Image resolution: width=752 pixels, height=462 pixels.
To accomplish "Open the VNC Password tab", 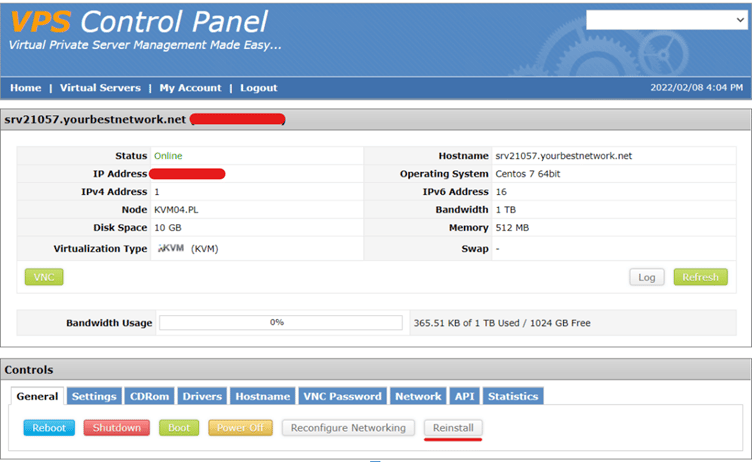I will [342, 396].
